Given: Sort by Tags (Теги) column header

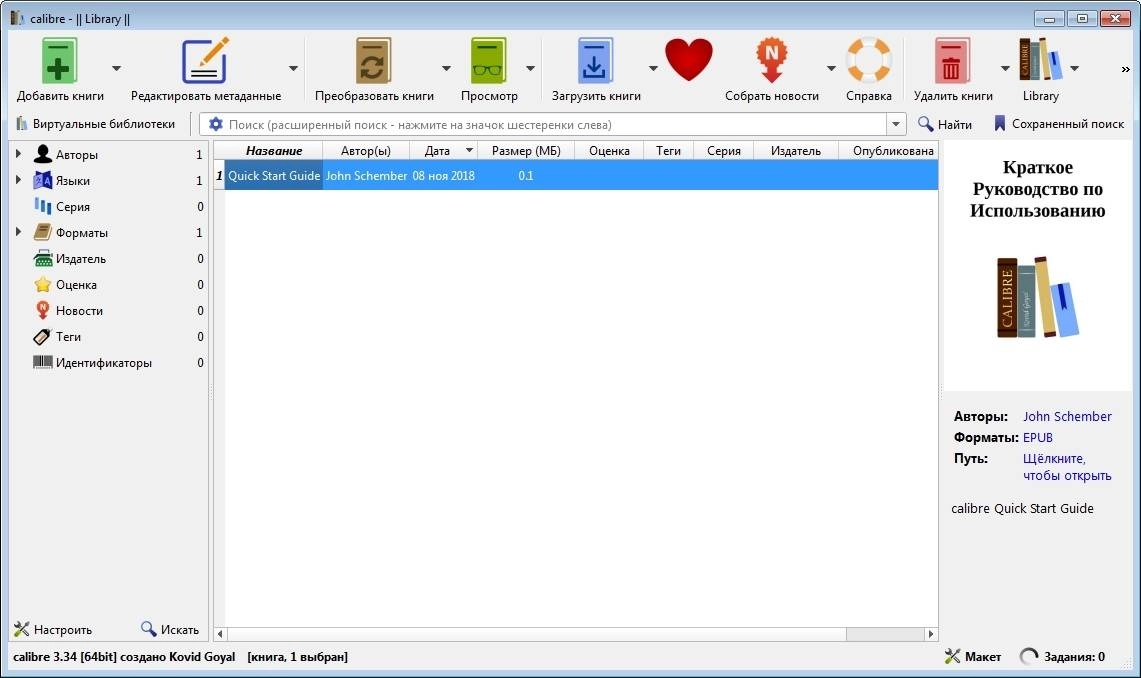Looking at the screenshot, I should click(x=668, y=151).
